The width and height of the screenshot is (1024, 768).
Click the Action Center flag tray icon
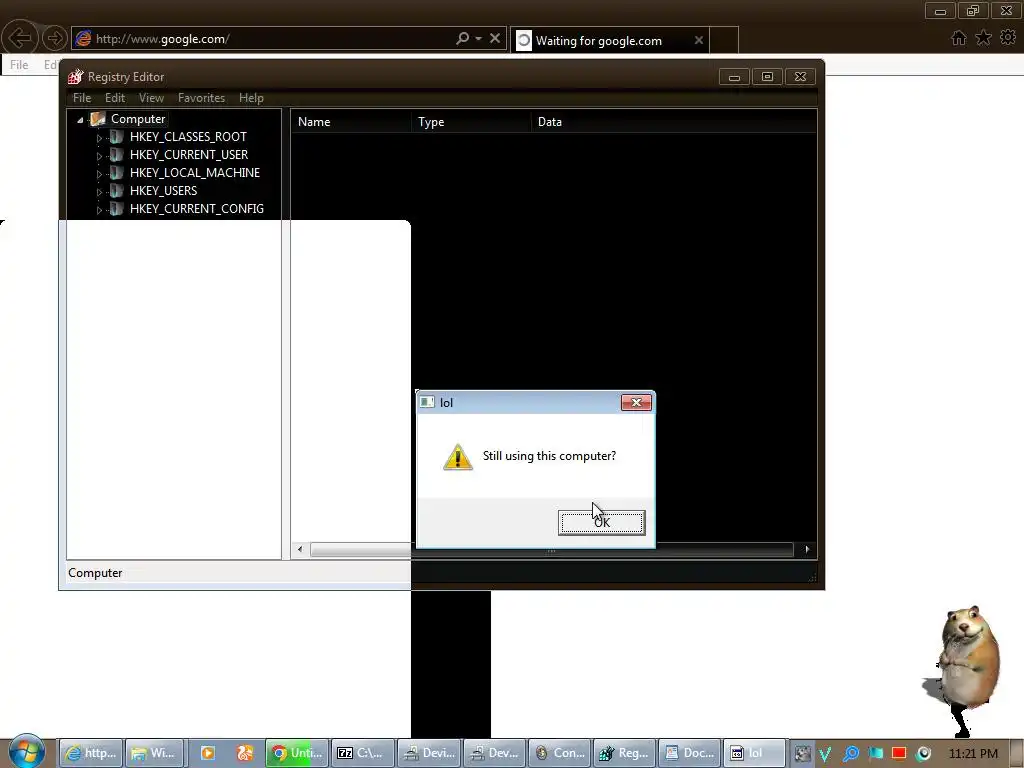coord(875,754)
